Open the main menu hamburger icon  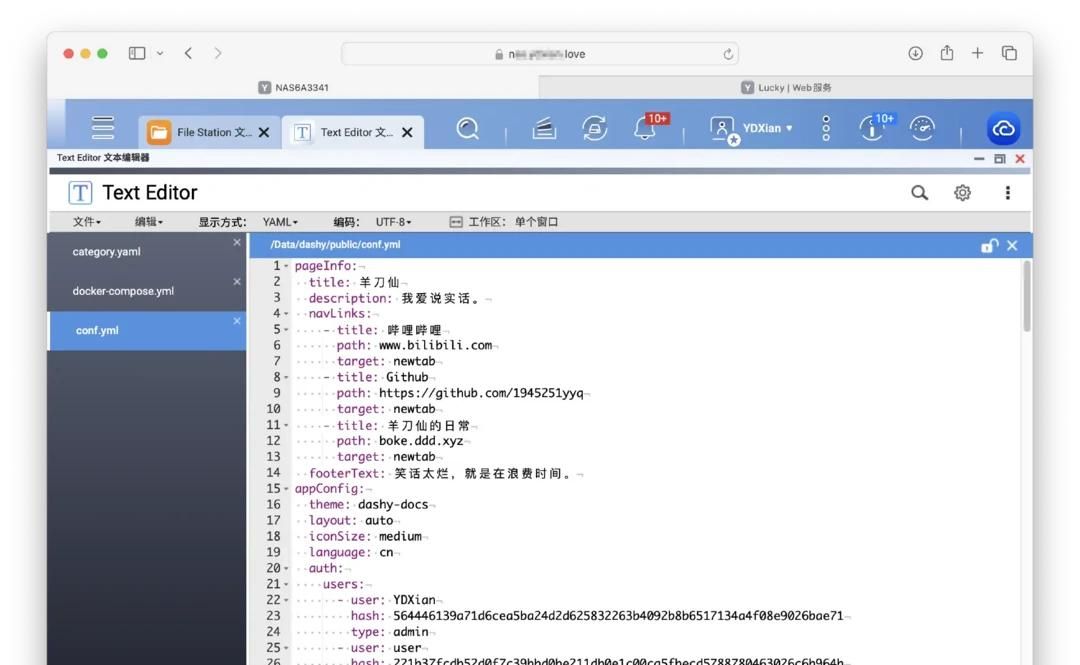(101, 128)
